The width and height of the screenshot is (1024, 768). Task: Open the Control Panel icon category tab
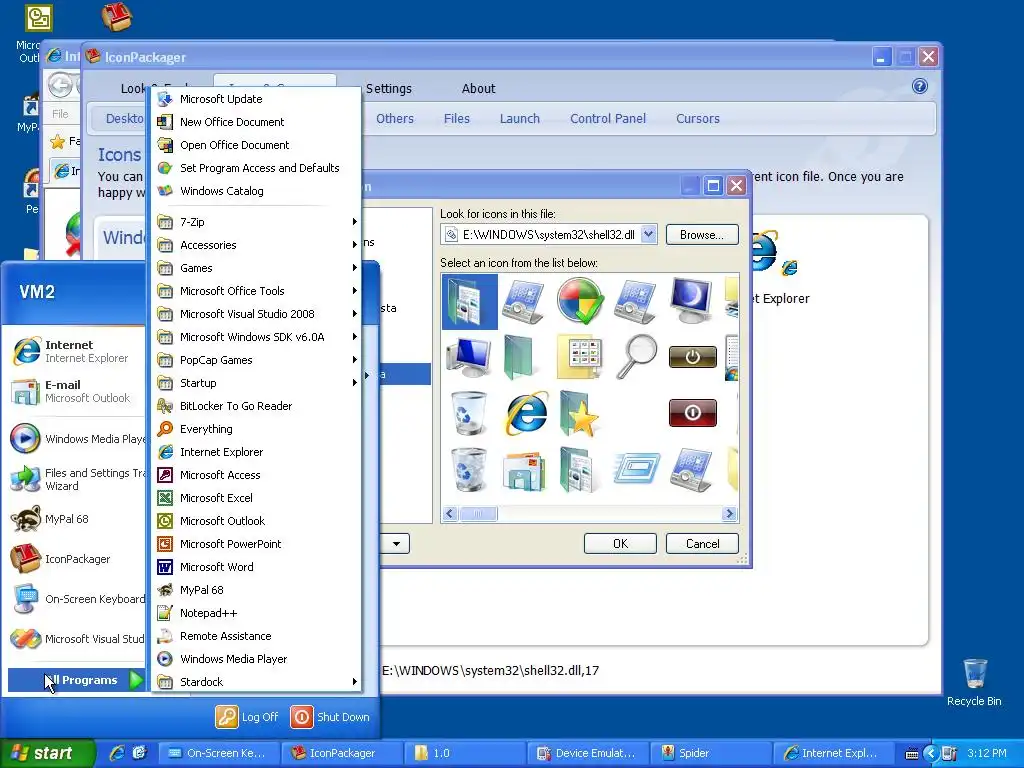point(608,118)
